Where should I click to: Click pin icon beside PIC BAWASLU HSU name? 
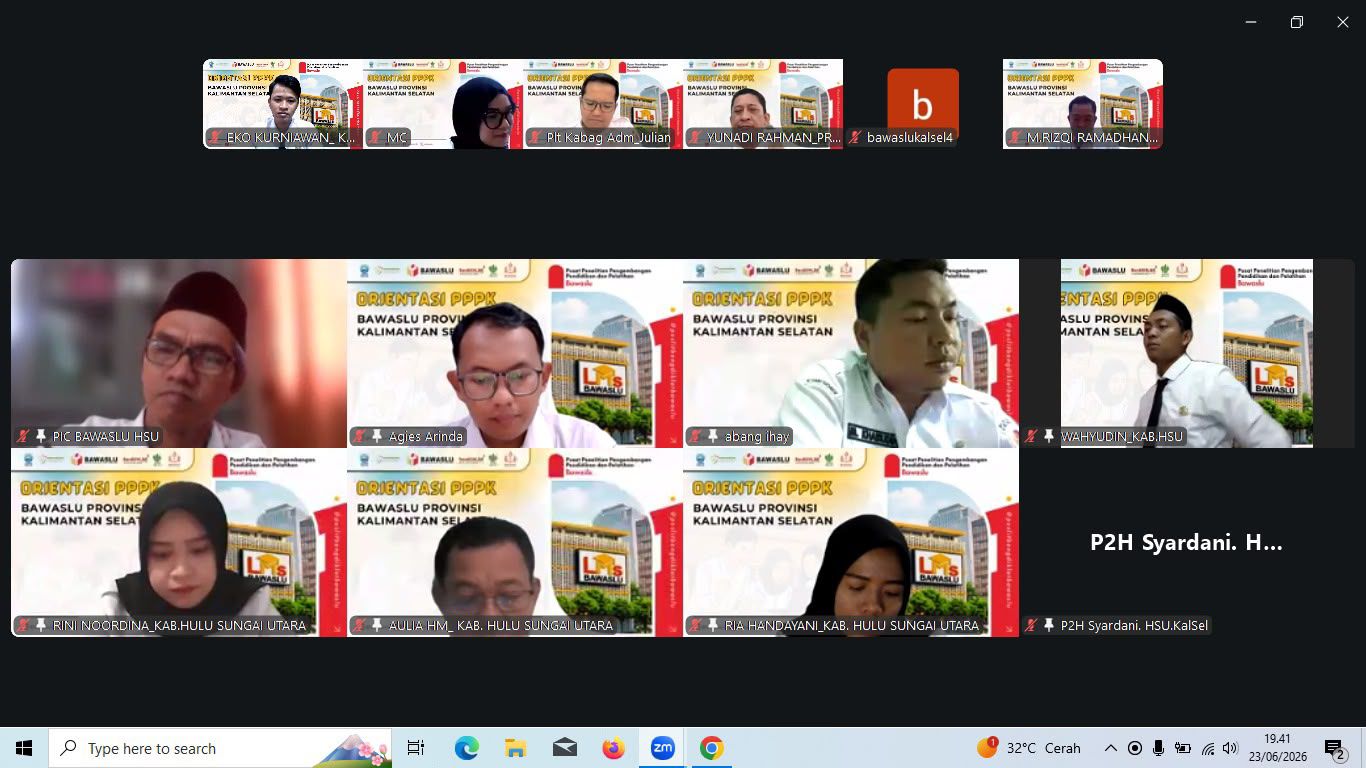[x=41, y=437]
